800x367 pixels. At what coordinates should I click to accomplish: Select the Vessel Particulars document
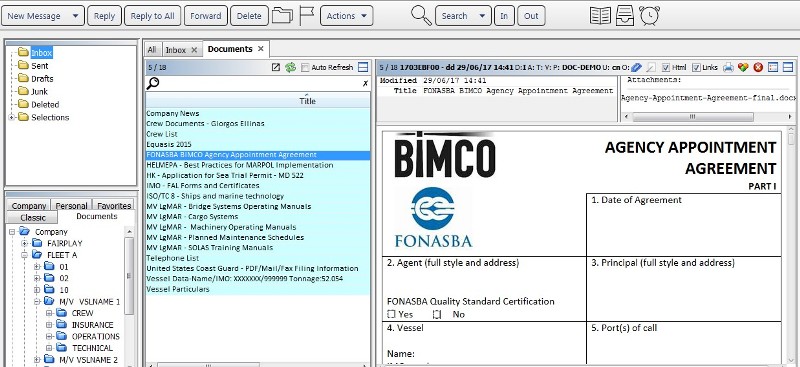coord(258,289)
